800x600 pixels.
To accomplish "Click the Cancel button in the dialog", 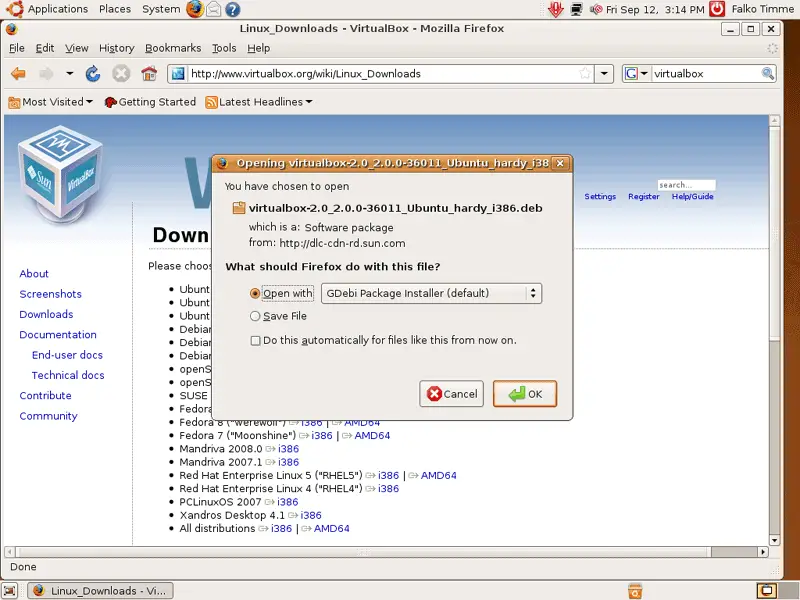I will [452, 394].
